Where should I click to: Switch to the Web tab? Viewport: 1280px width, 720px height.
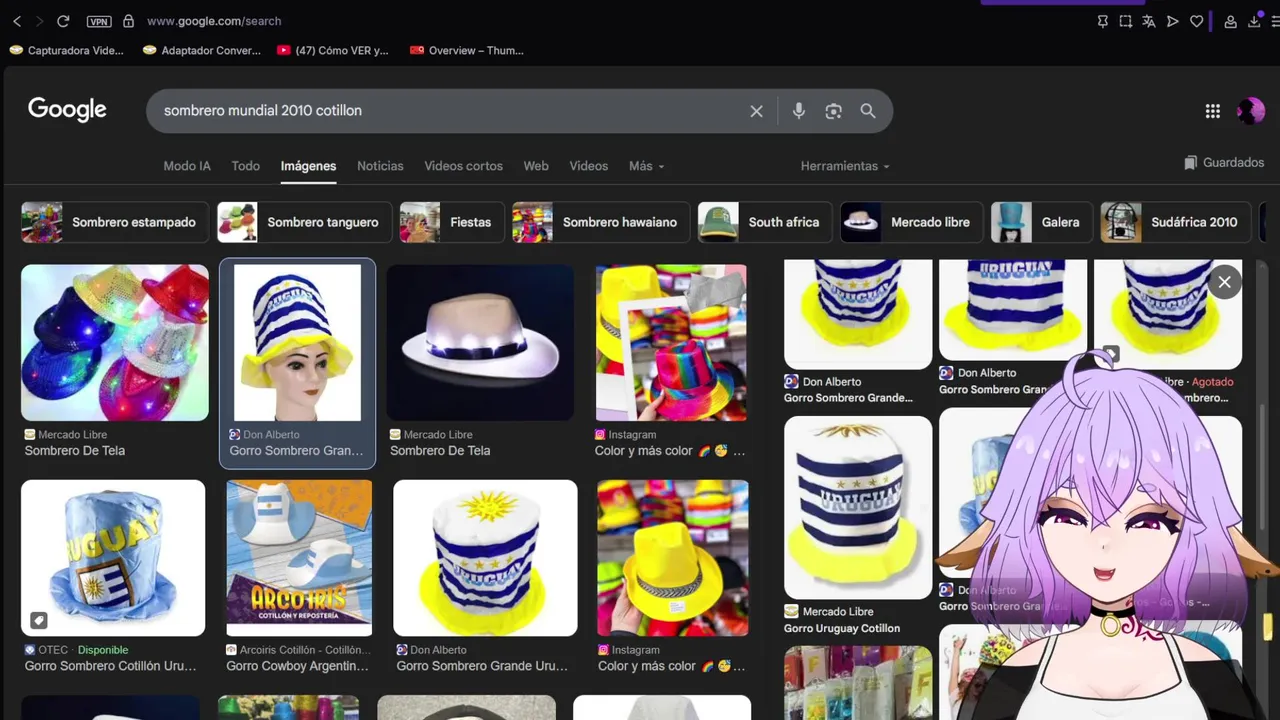[x=536, y=166]
